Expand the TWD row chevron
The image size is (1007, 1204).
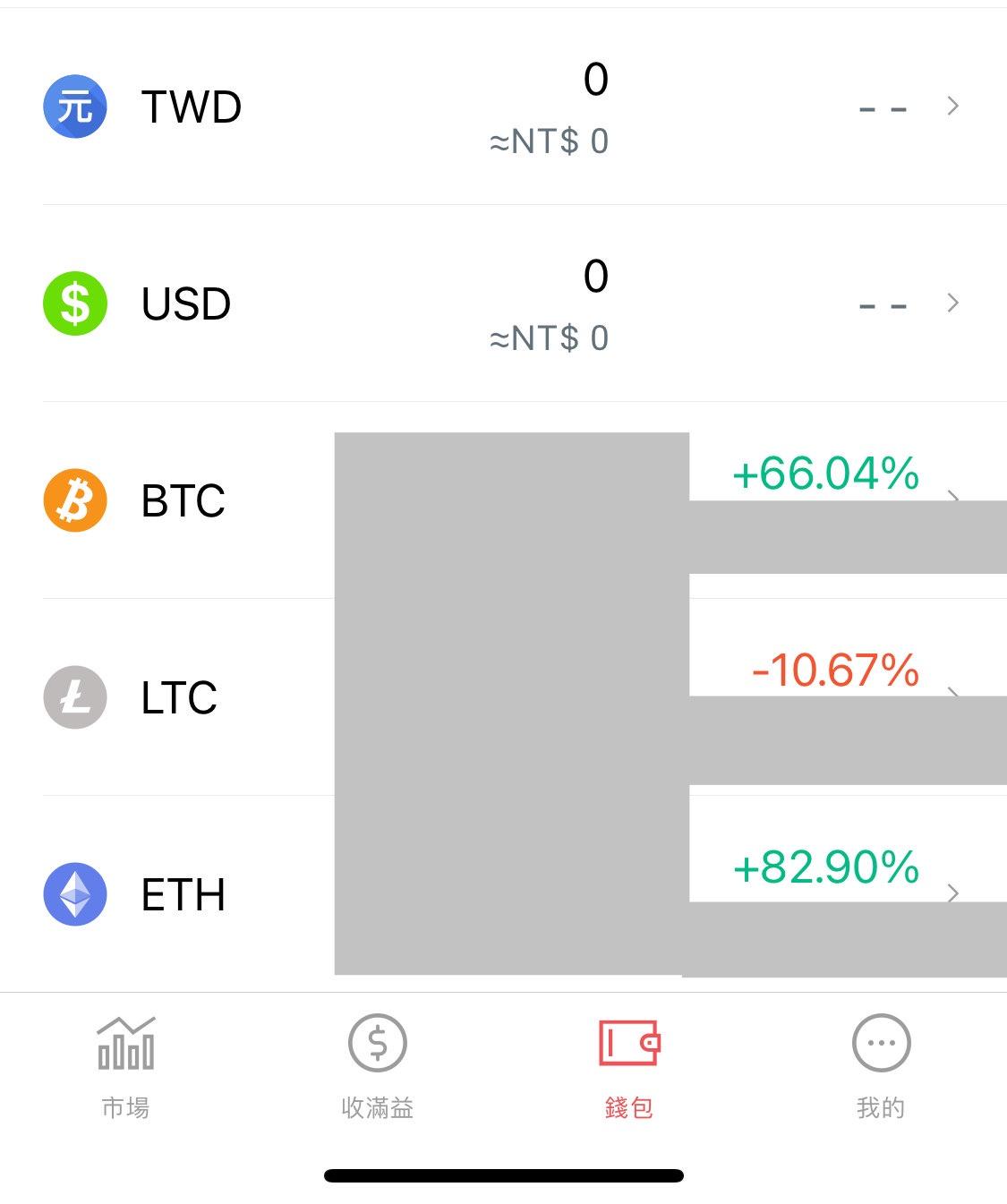coord(953,107)
